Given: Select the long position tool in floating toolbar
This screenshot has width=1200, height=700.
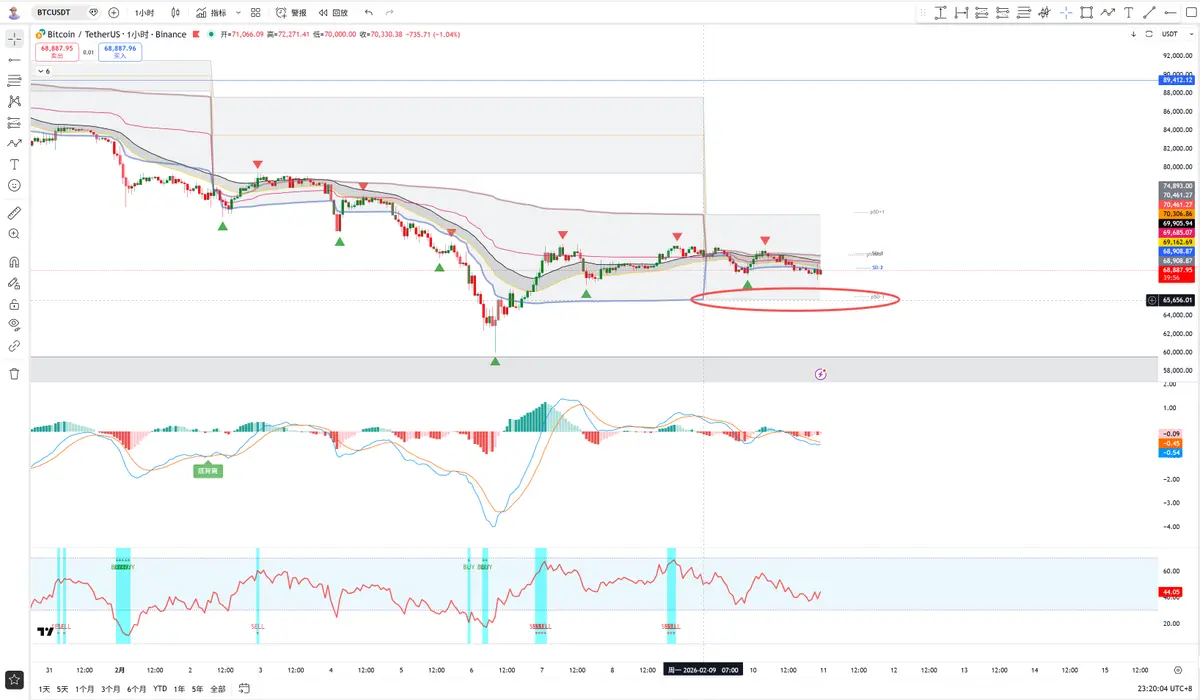Looking at the screenshot, I should 981,12.
